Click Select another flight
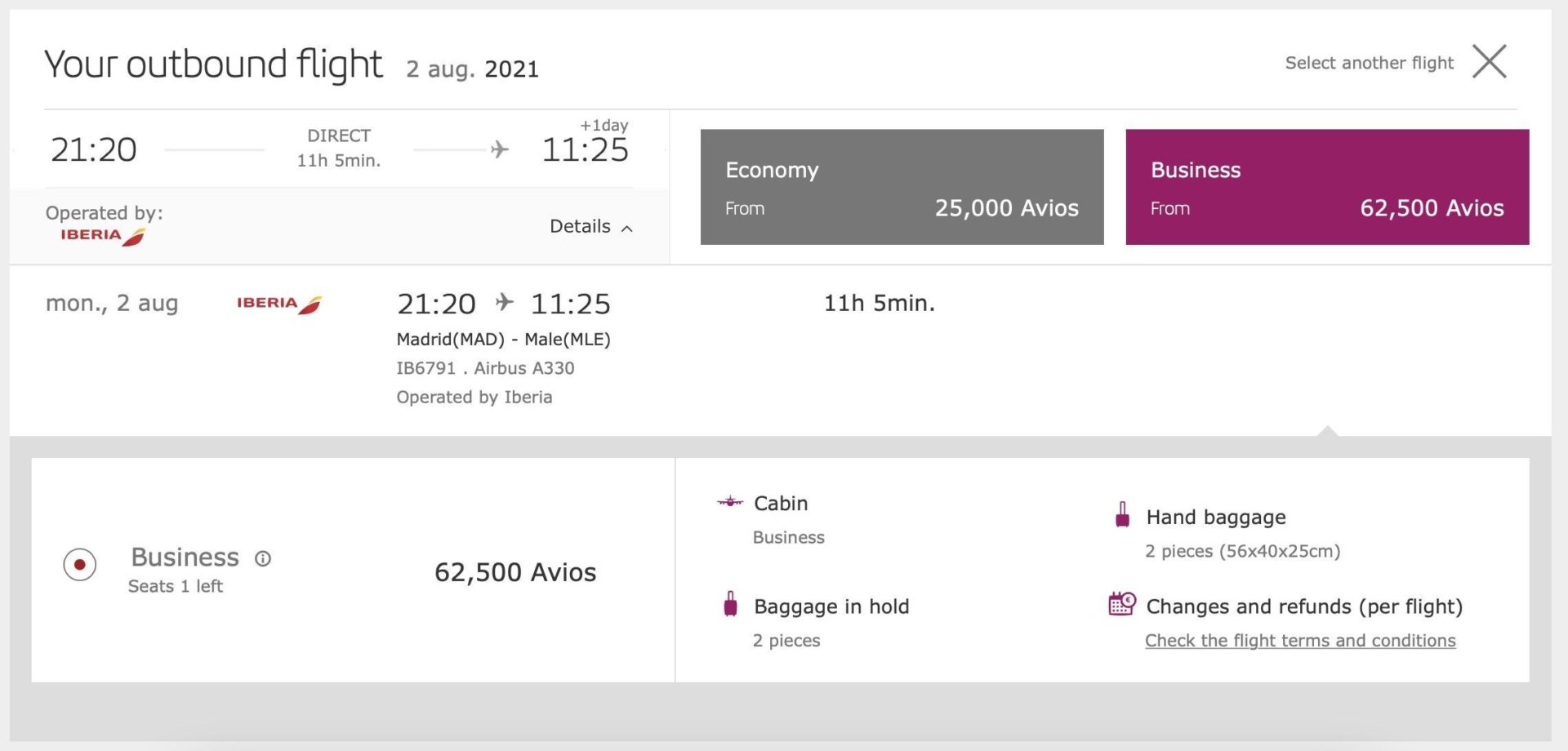Image resolution: width=1568 pixels, height=751 pixels. coord(1370,63)
